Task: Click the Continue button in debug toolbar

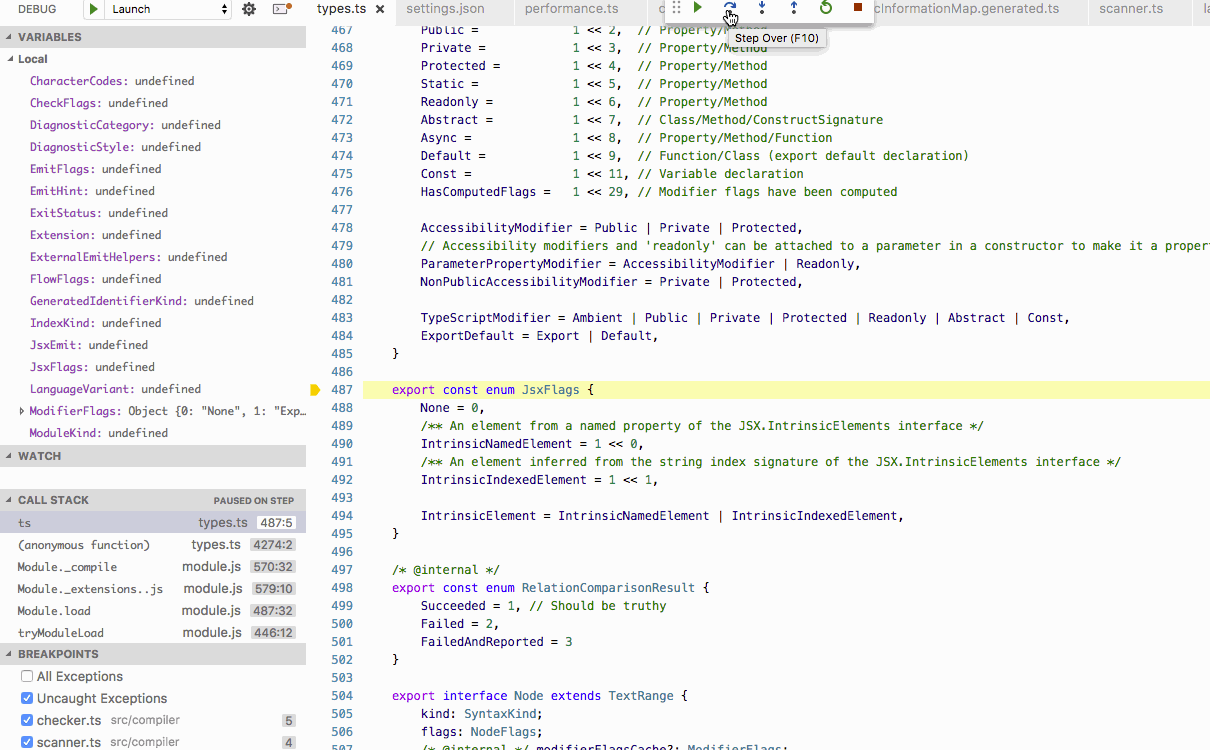Action: coord(698,8)
